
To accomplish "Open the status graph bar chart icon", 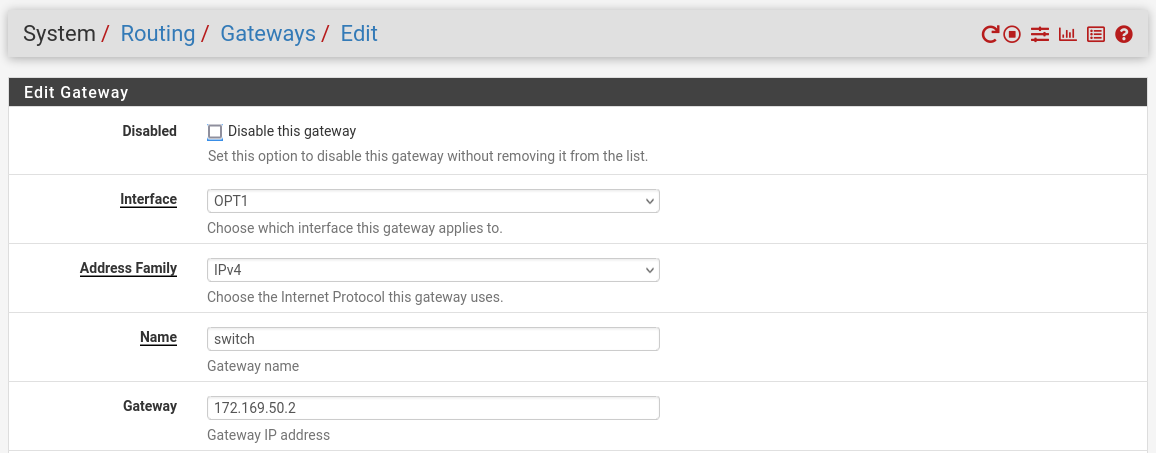I will 1068,34.
